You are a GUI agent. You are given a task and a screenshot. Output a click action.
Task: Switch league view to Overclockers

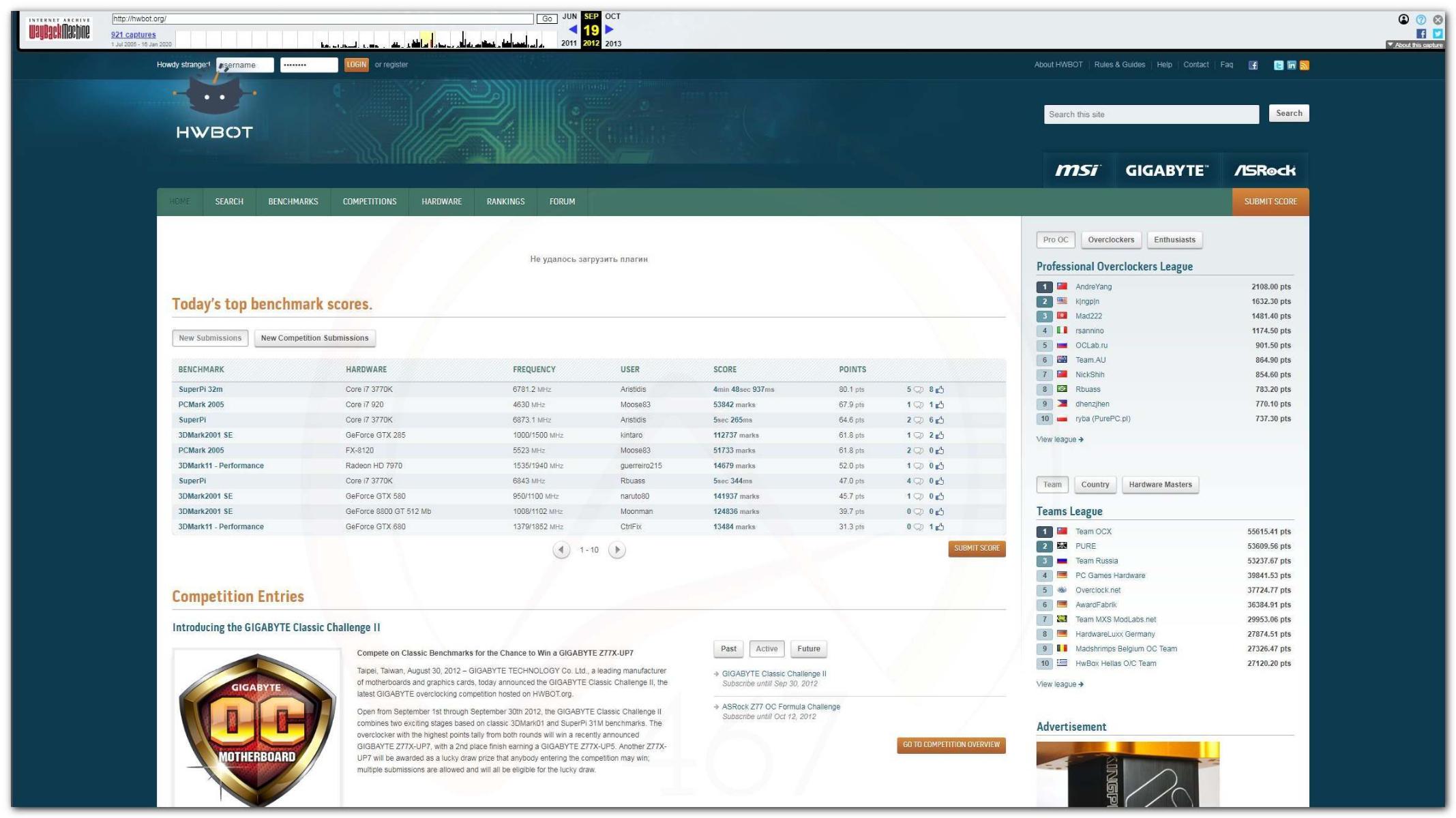click(x=1110, y=240)
